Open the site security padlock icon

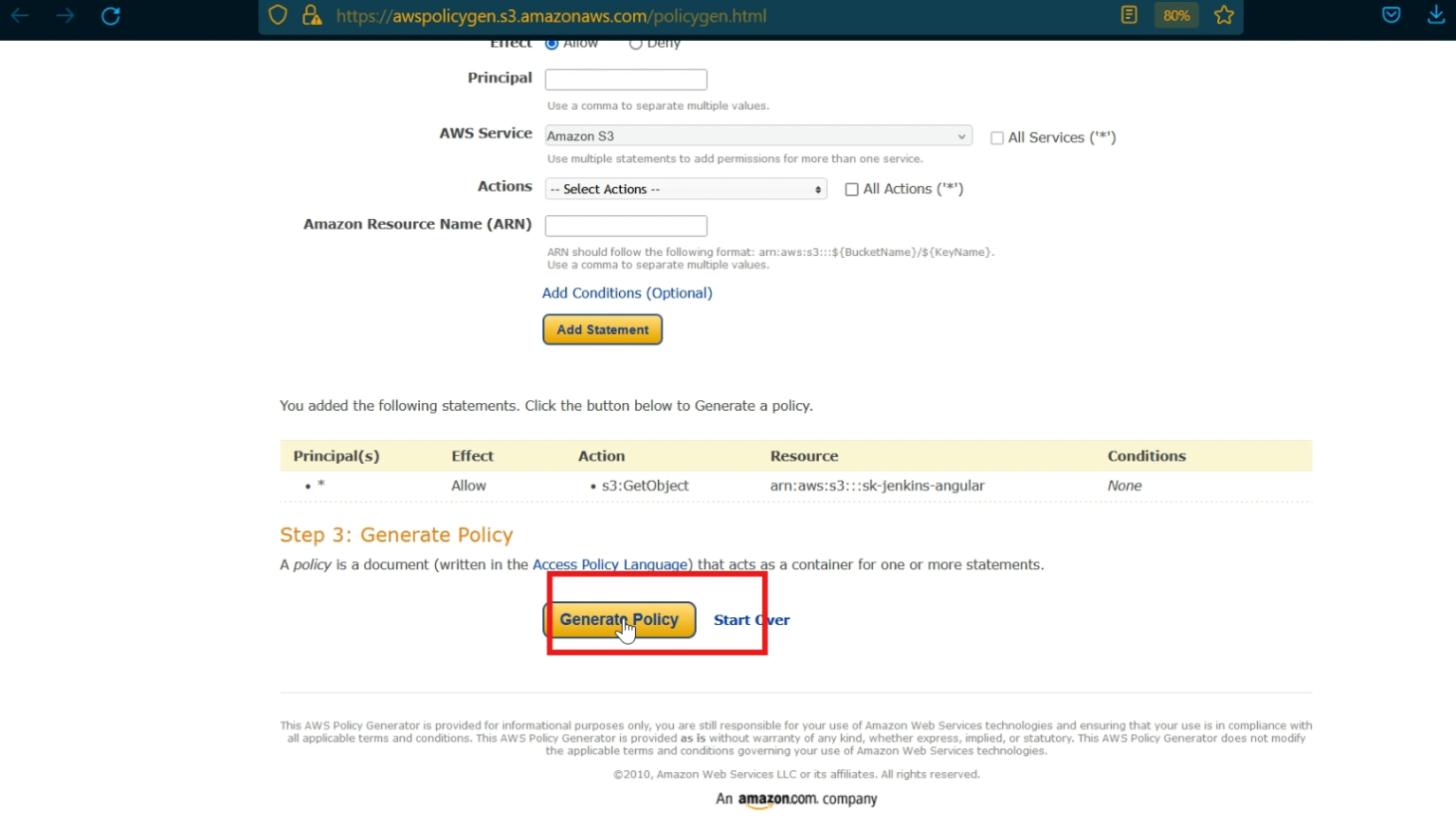pos(313,15)
